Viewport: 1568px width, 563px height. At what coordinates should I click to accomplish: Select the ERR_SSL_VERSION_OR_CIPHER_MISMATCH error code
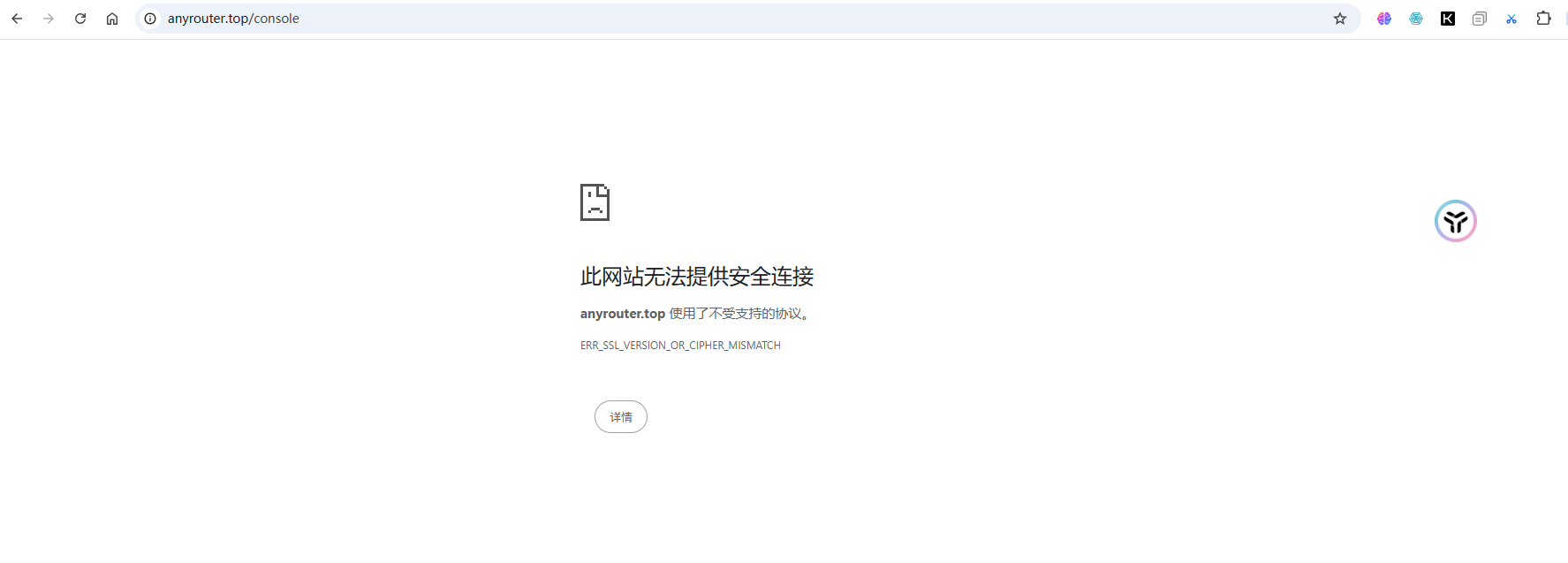[680, 346]
